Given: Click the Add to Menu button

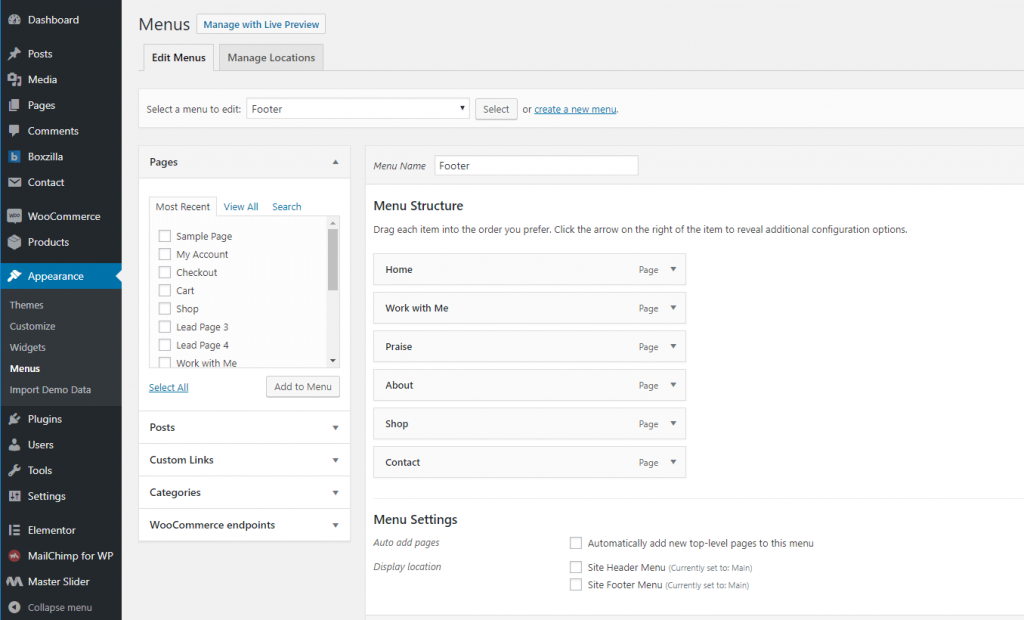Looking at the screenshot, I should pyautogui.click(x=302, y=386).
